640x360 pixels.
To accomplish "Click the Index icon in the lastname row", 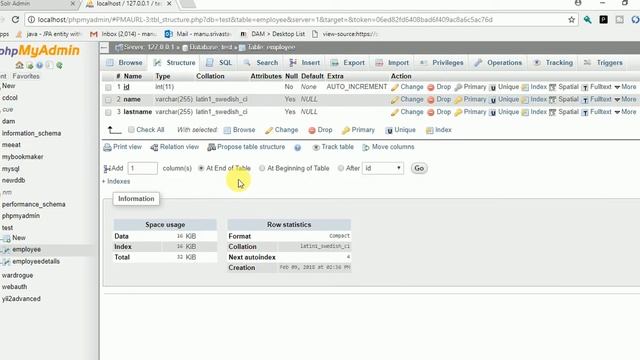I will 525,112.
